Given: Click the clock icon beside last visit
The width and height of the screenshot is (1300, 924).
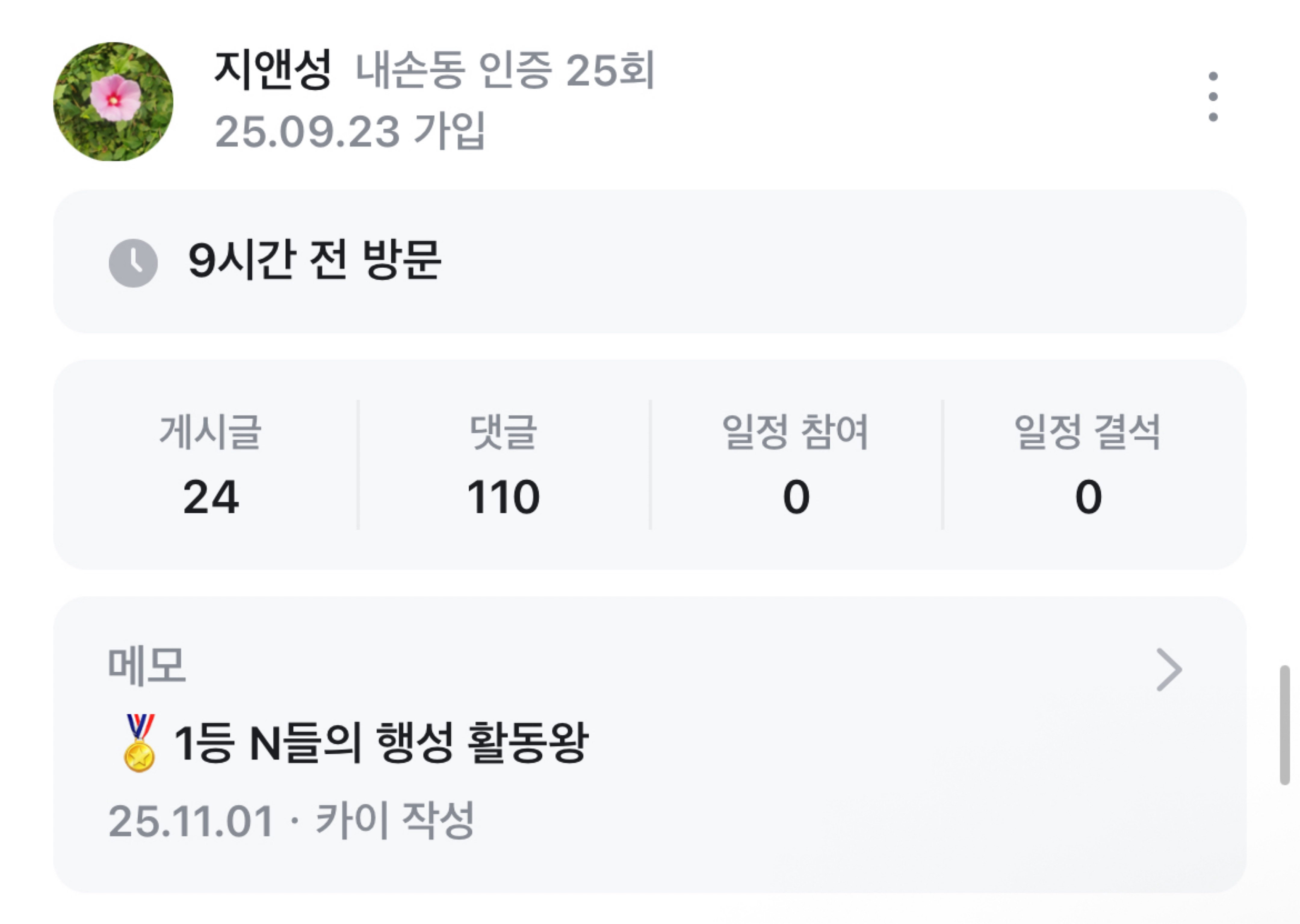Looking at the screenshot, I should [x=133, y=263].
